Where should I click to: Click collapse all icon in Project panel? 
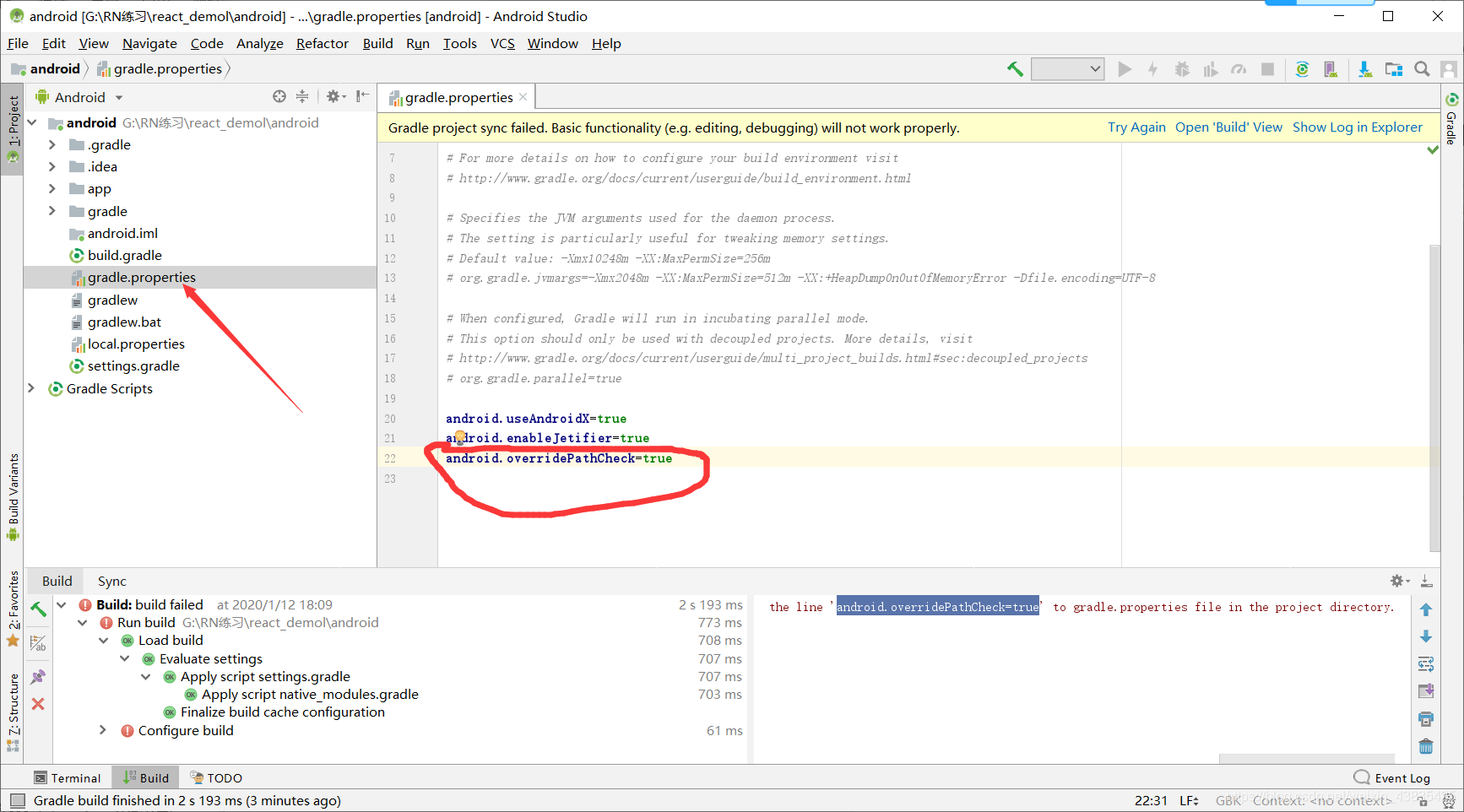[x=302, y=96]
